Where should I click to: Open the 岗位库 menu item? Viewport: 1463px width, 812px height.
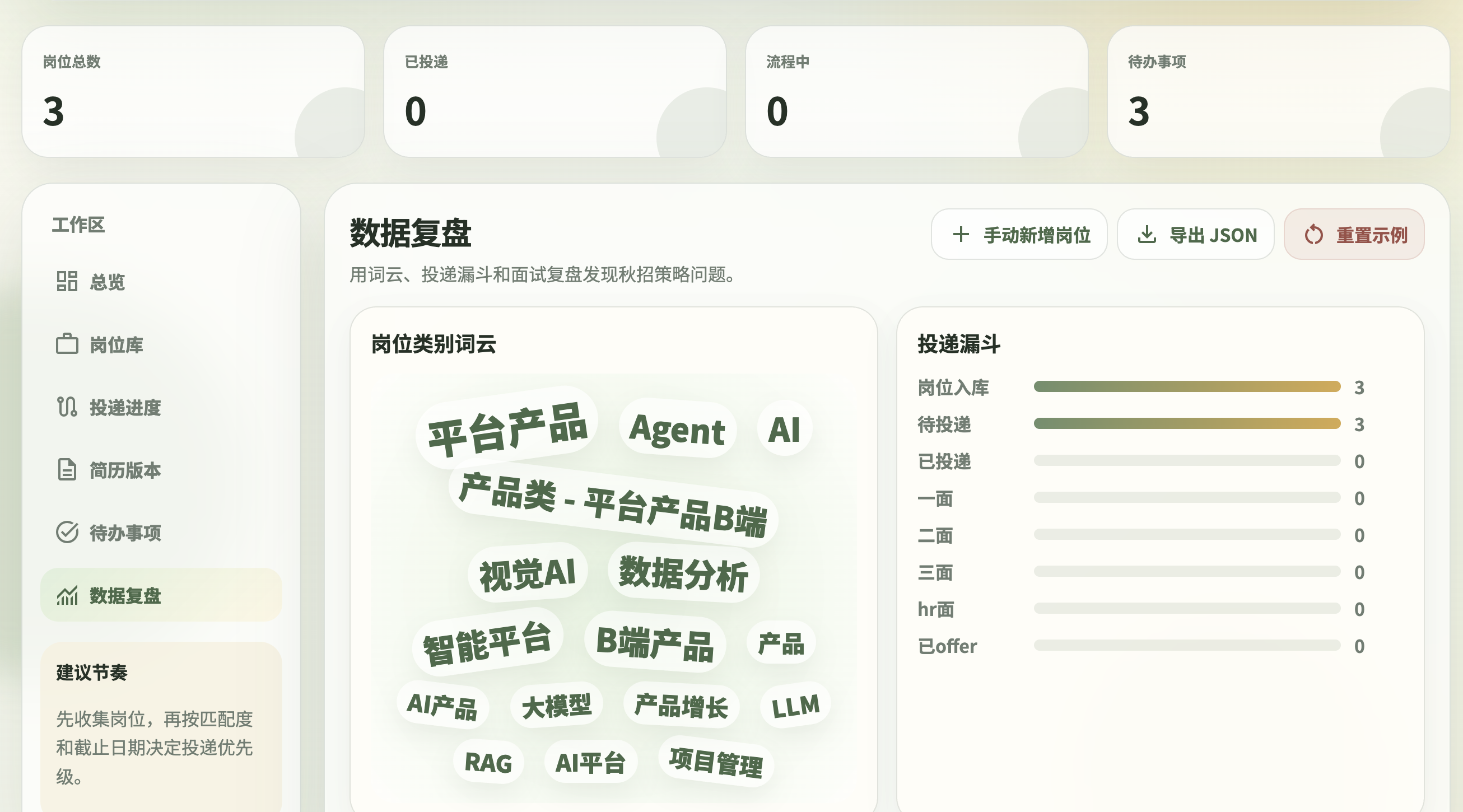pos(161,344)
